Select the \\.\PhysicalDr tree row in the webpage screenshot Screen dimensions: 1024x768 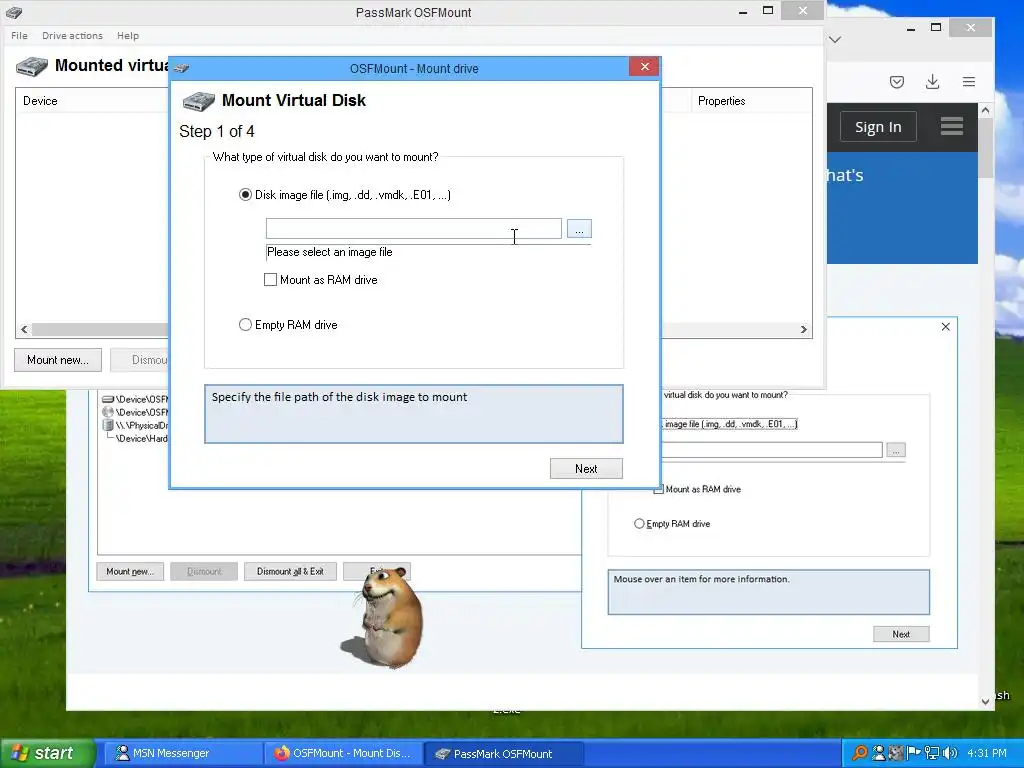[135, 425]
